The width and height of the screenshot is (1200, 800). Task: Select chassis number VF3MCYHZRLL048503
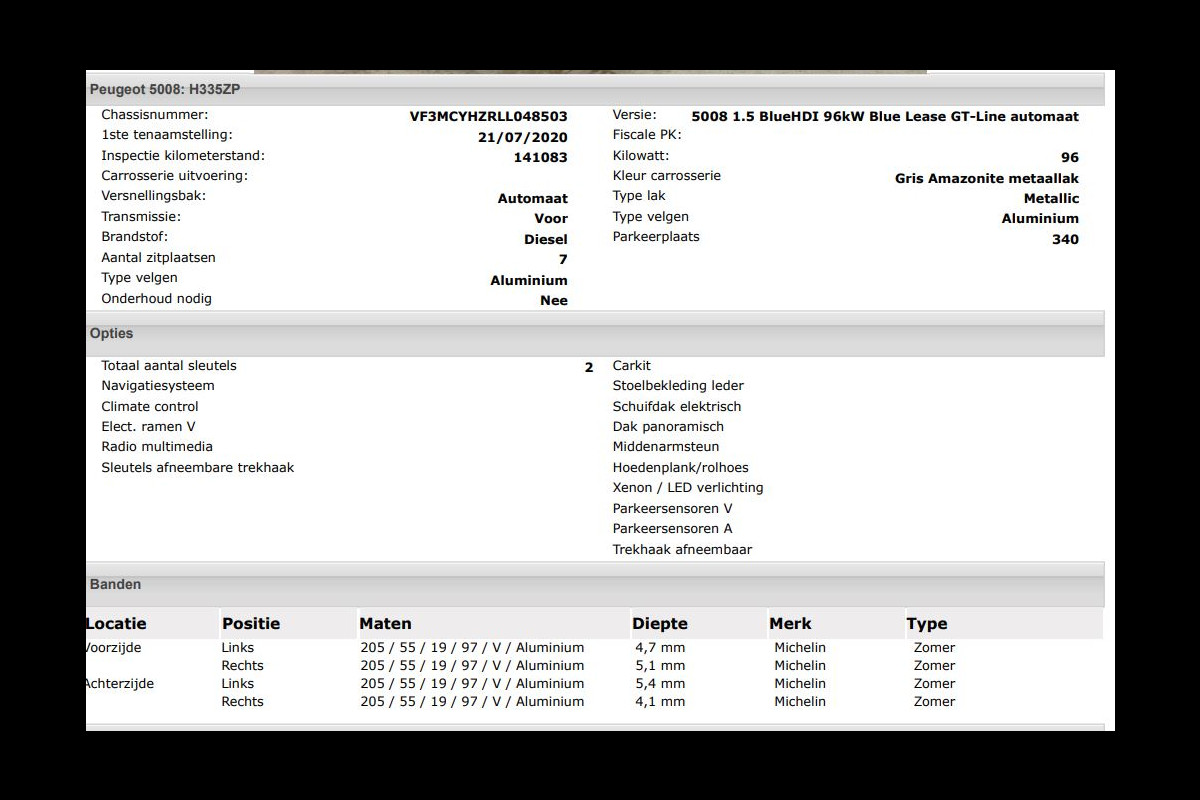[488, 116]
